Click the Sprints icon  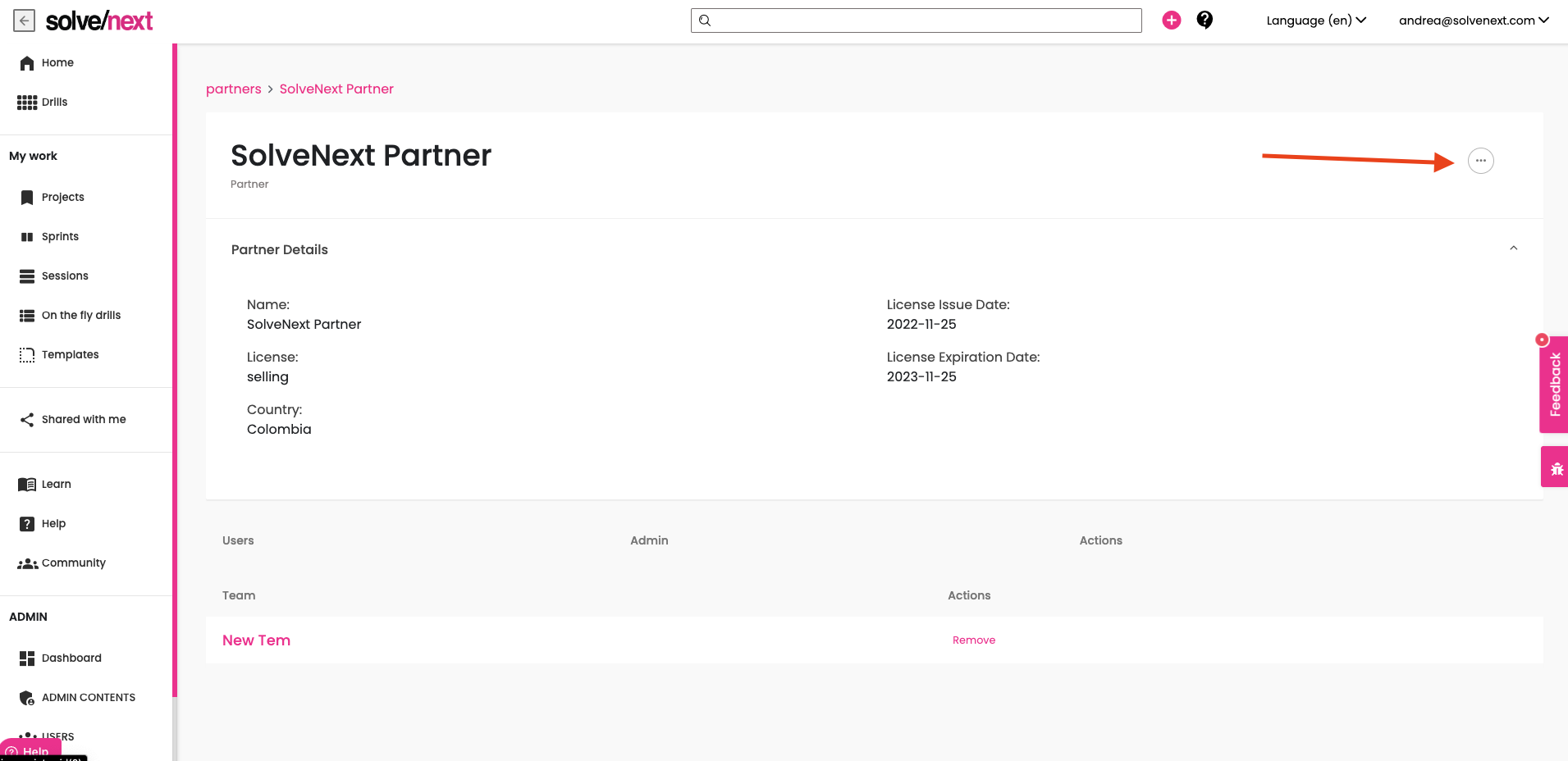(27, 237)
